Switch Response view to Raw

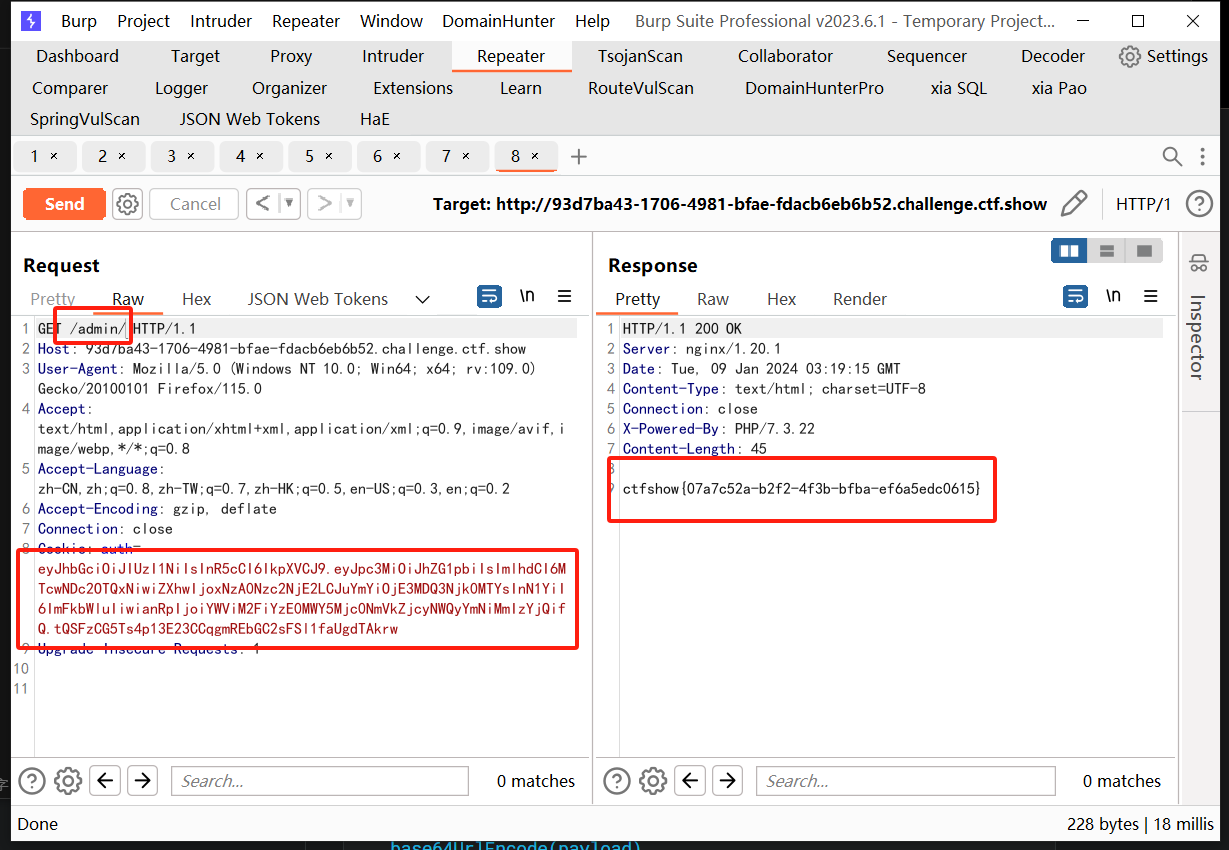tap(713, 299)
